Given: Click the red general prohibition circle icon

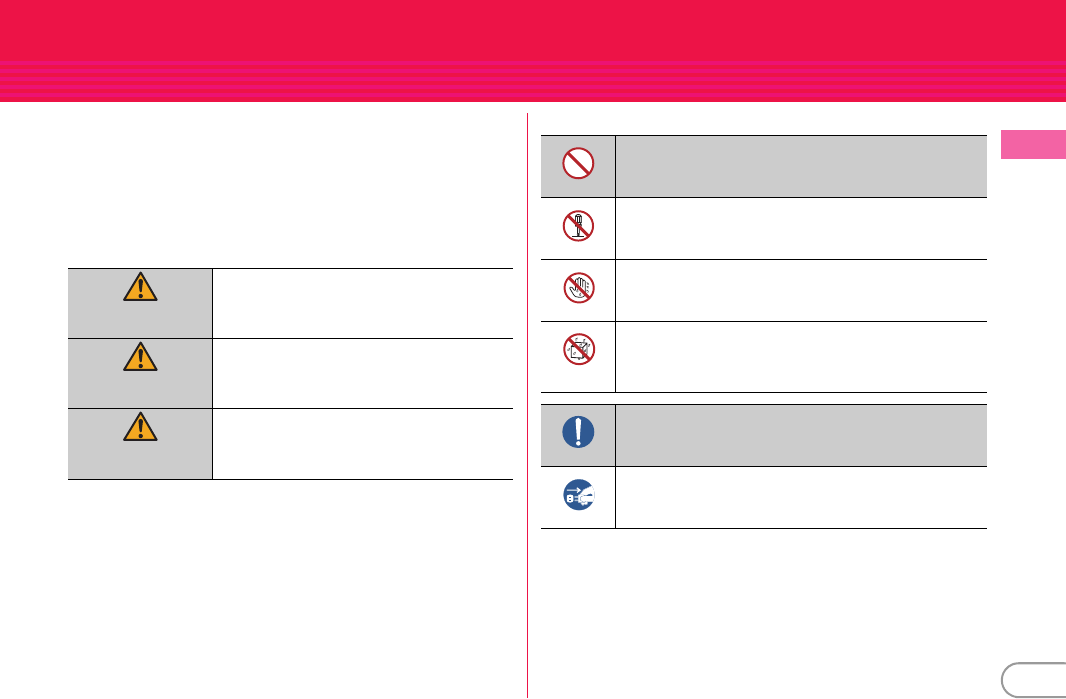Looking at the screenshot, I should click(578, 163).
